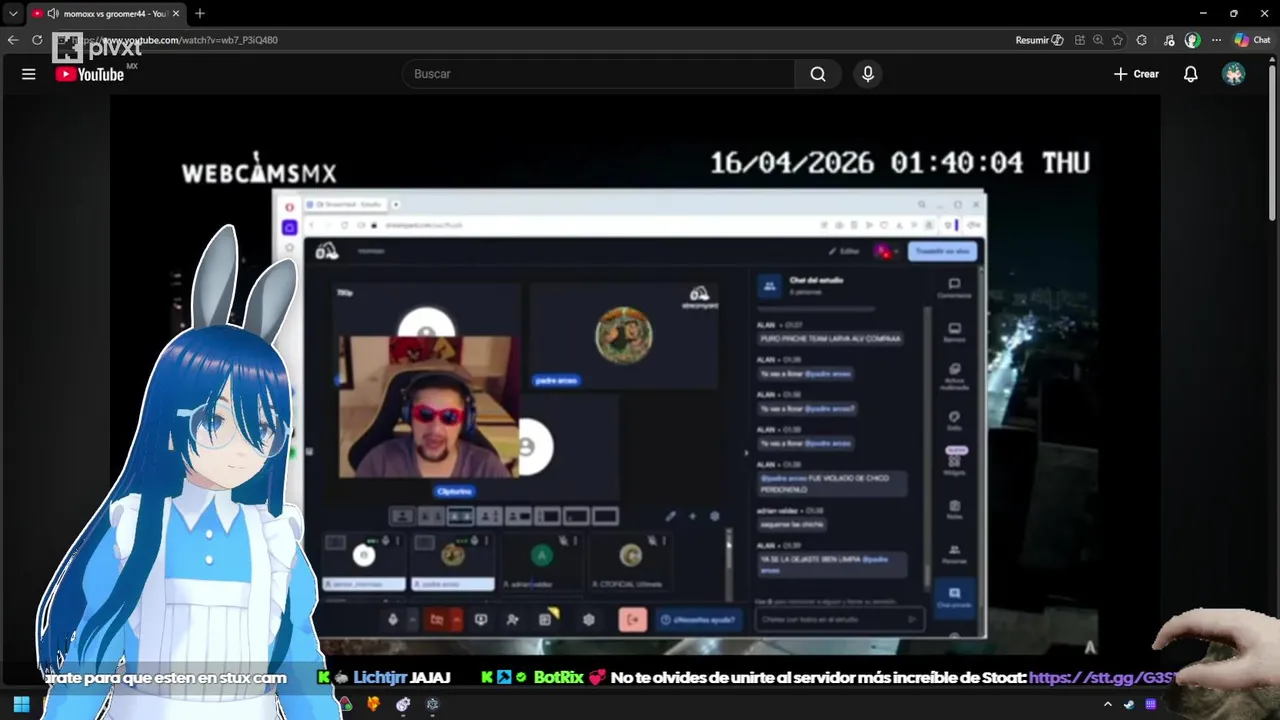Go to the YouTube home logo
The image size is (1280, 720).
[90, 74]
